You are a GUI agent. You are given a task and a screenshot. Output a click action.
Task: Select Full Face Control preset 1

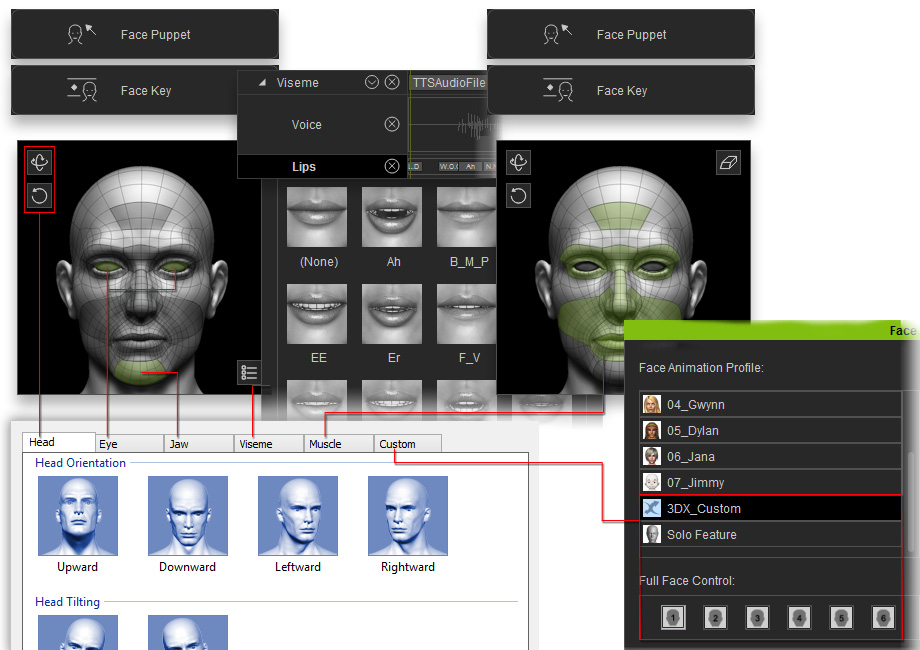coord(673,617)
